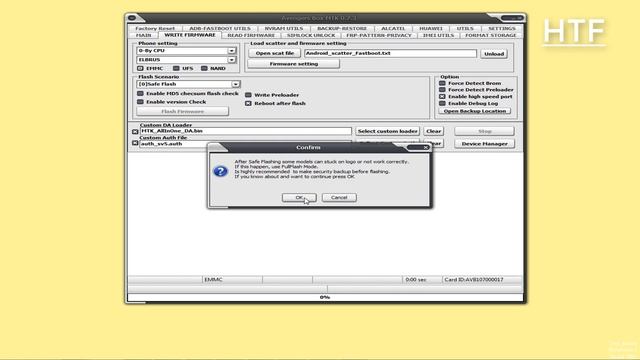Enable Force Detect Brom
640x360 pixels.
point(442,83)
